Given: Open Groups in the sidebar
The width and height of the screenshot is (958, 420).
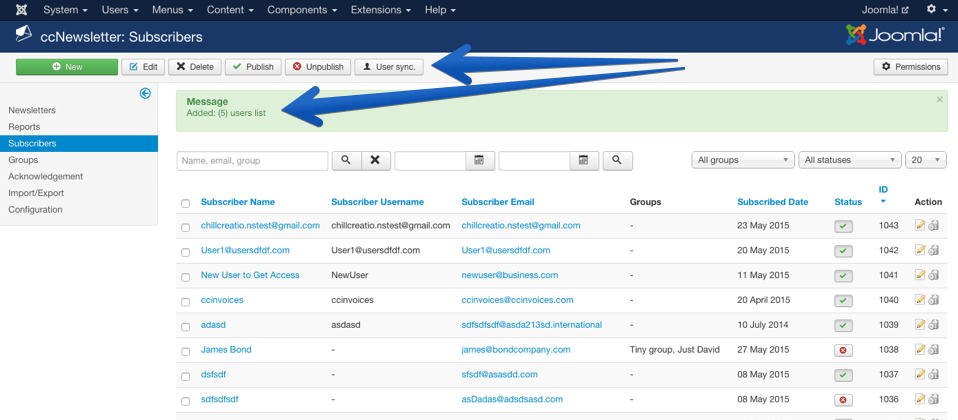Looking at the screenshot, I should (23, 160).
